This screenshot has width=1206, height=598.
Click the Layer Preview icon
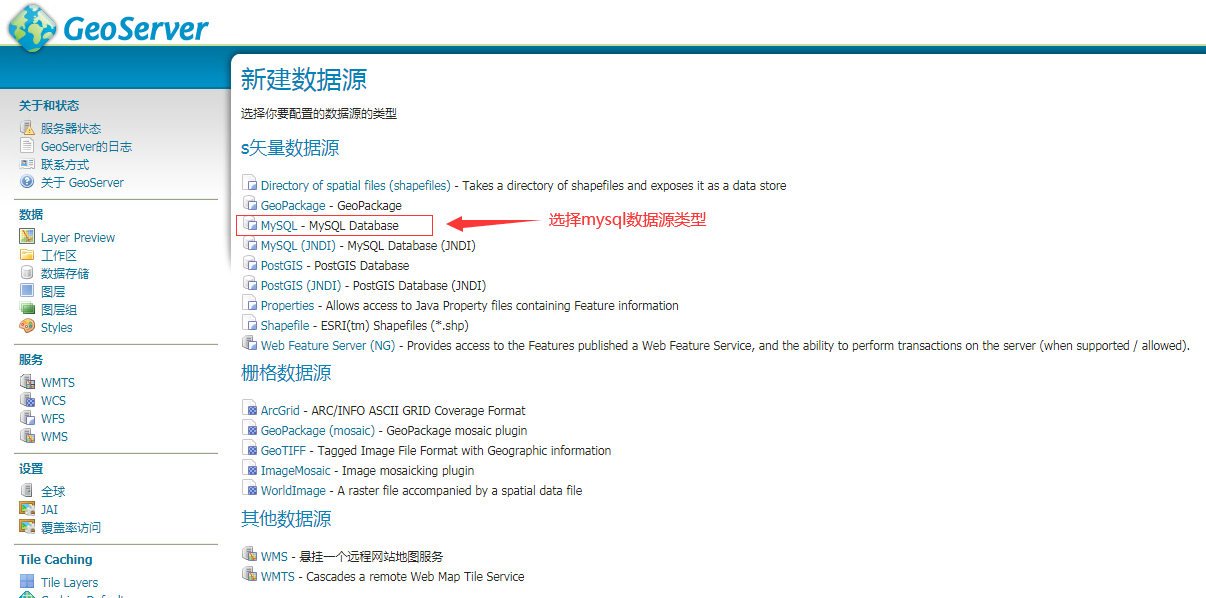(27, 237)
